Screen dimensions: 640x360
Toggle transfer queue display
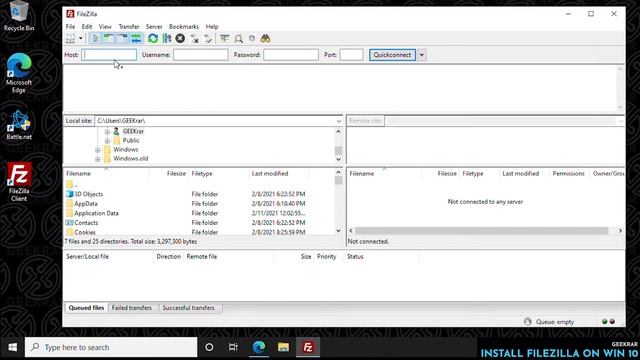click(x=136, y=39)
